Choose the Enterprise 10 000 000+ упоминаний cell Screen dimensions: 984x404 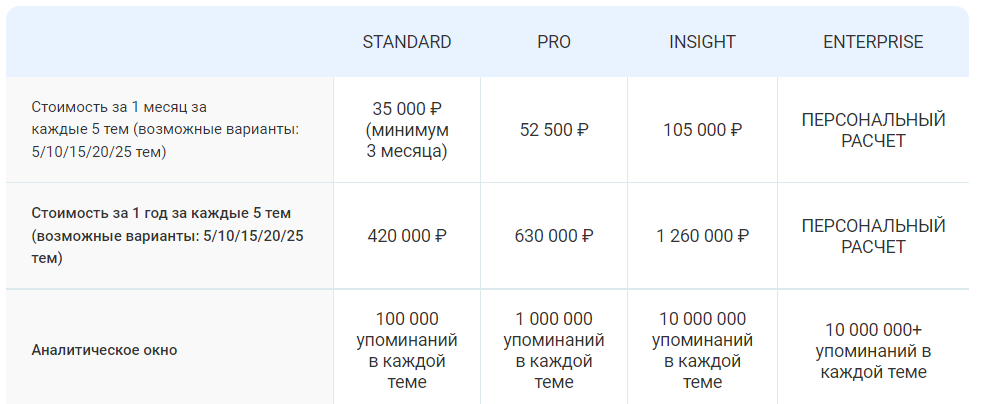[x=873, y=351]
